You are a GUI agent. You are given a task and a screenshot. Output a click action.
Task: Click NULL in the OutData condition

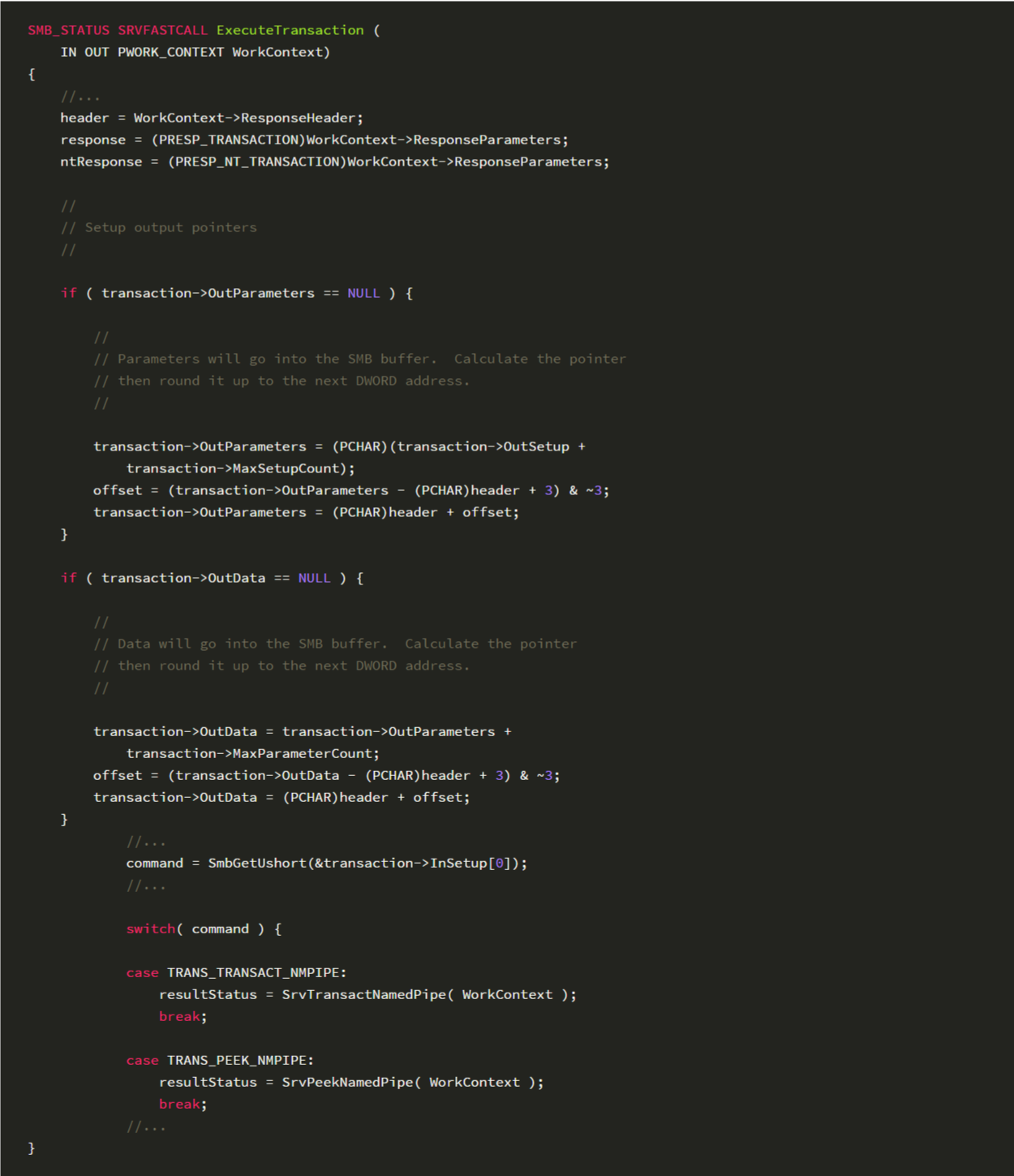pyautogui.click(x=314, y=578)
